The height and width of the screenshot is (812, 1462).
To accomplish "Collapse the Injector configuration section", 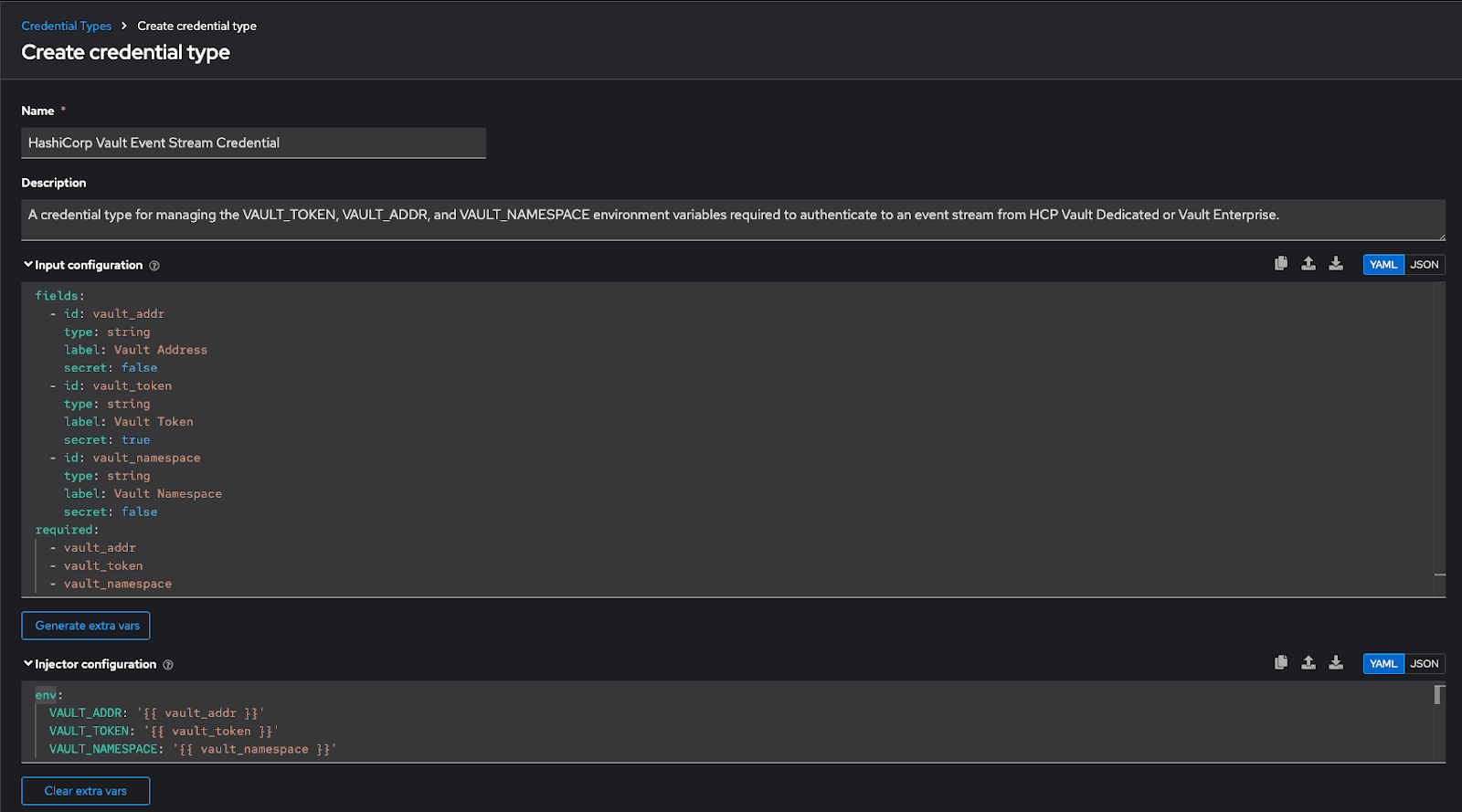I will tap(28, 664).
